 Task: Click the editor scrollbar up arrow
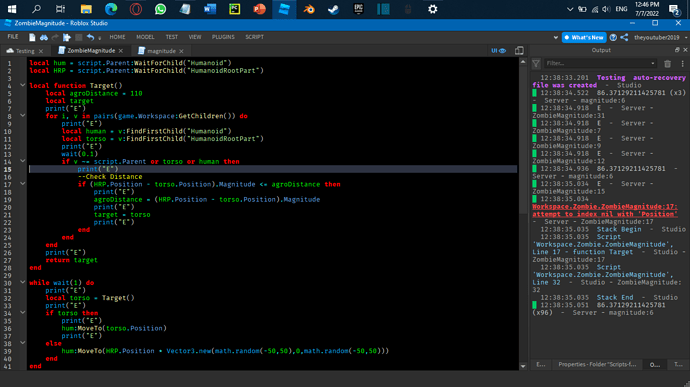(x=523, y=62)
